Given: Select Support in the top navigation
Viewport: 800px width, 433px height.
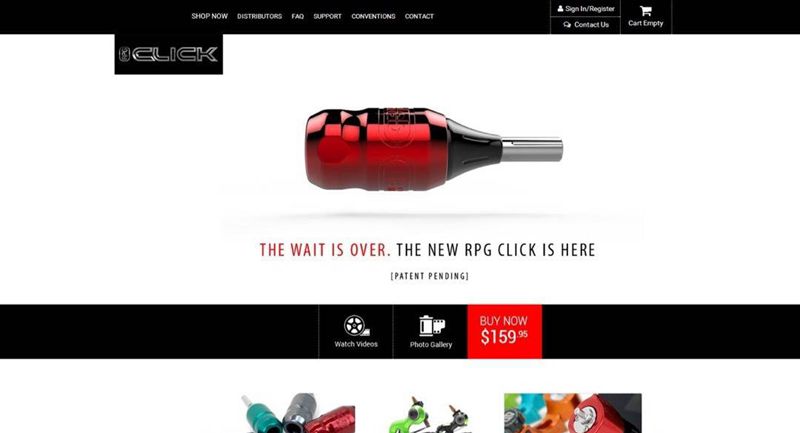Looking at the screenshot, I should point(327,16).
